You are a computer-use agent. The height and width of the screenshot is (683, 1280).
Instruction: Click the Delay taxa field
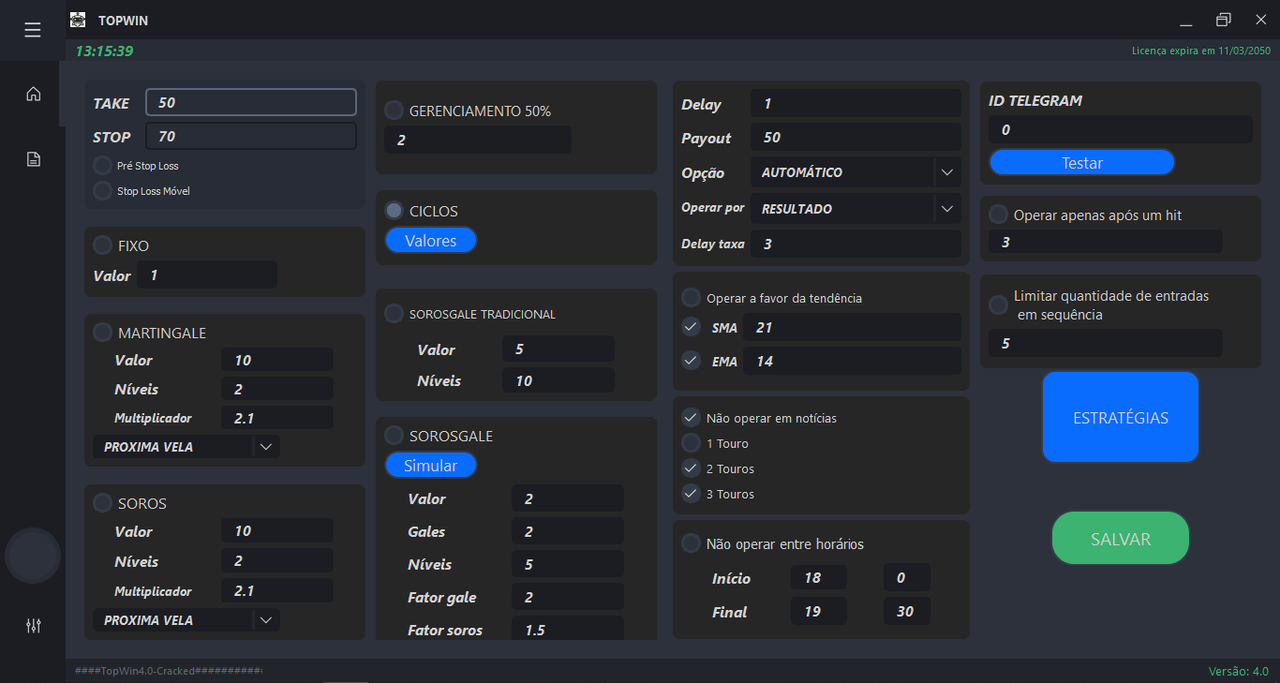pos(856,244)
